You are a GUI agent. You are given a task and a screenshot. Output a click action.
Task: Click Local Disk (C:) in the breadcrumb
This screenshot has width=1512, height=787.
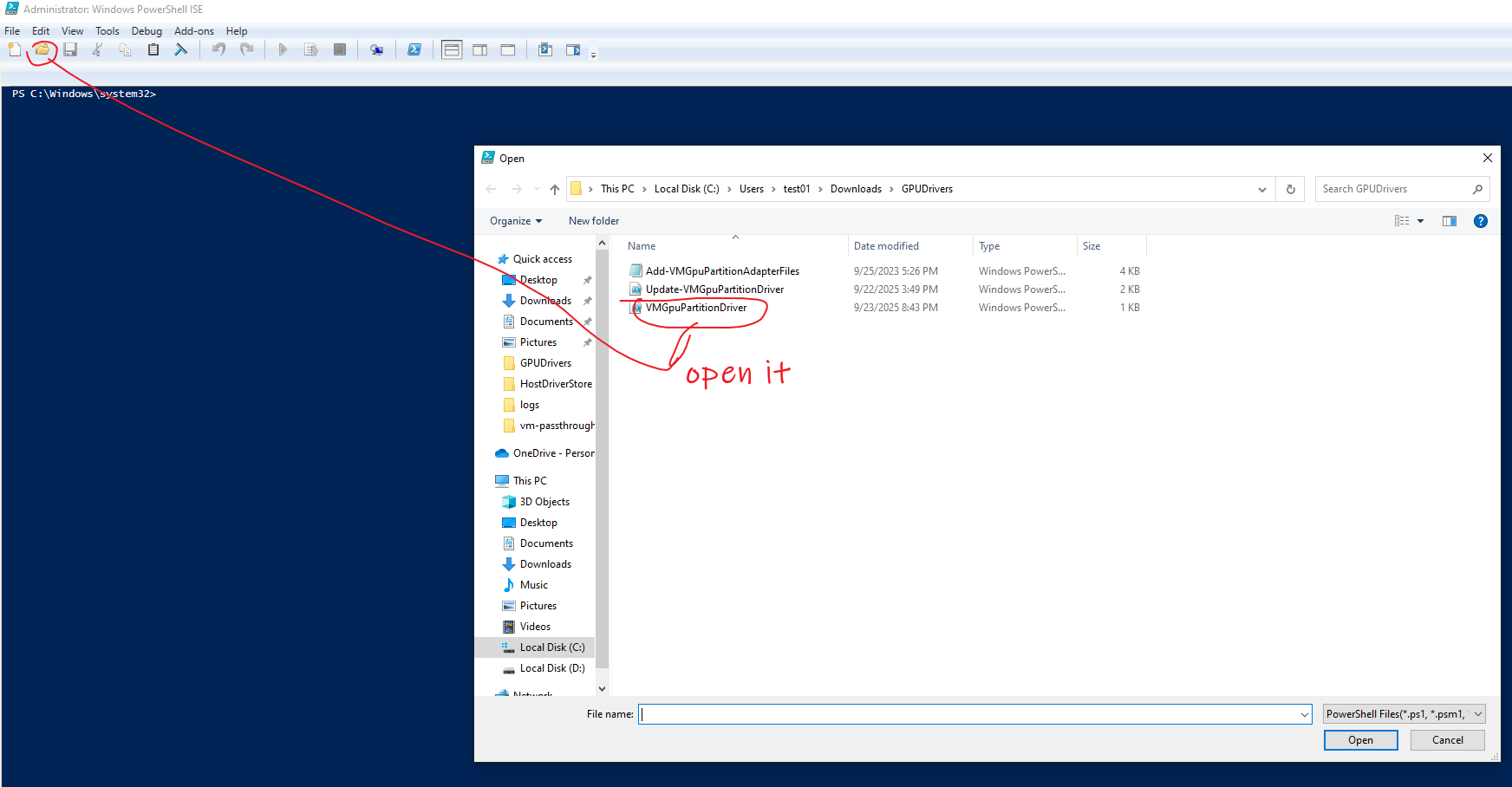click(x=687, y=189)
